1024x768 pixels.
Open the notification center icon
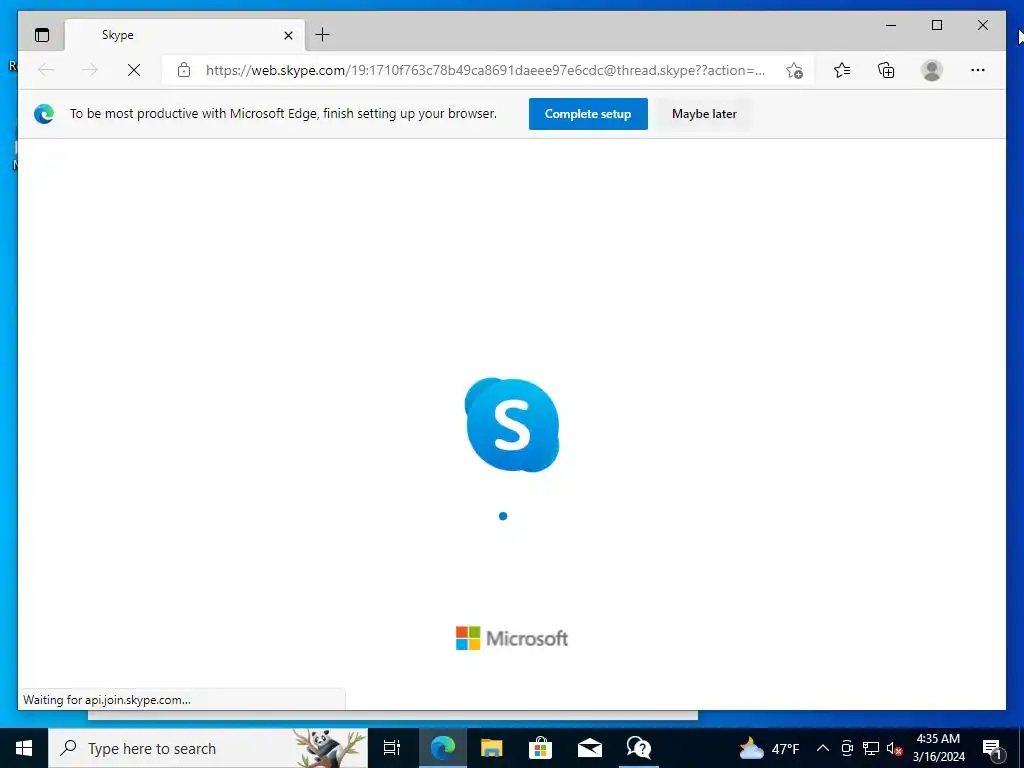tap(992, 748)
